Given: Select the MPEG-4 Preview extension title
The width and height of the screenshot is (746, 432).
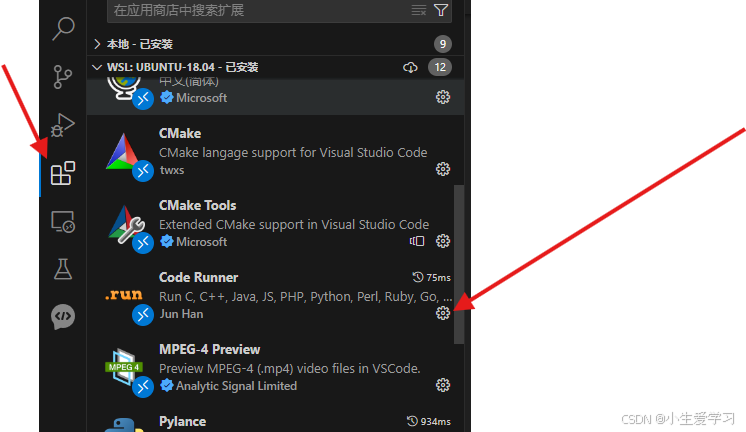Looking at the screenshot, I should pyautogui.click(x=209, y=350).
